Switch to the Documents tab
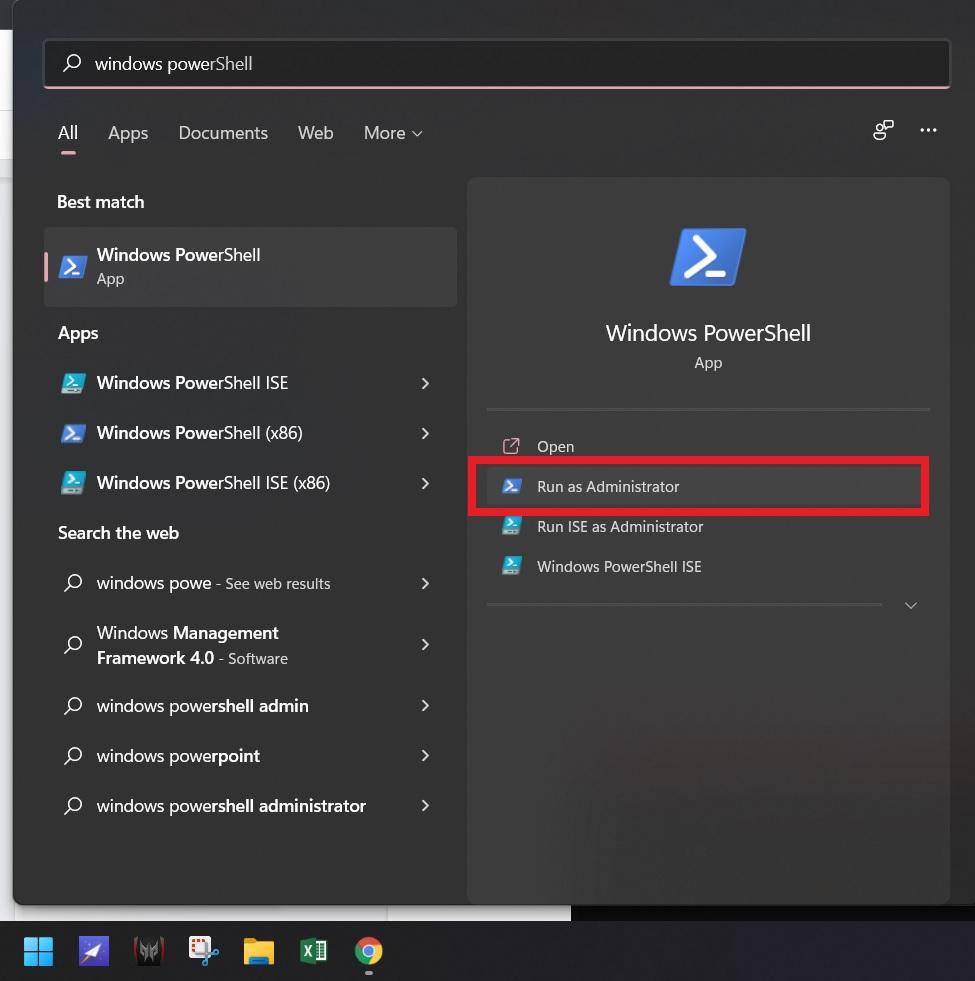 tap(223, 133)
